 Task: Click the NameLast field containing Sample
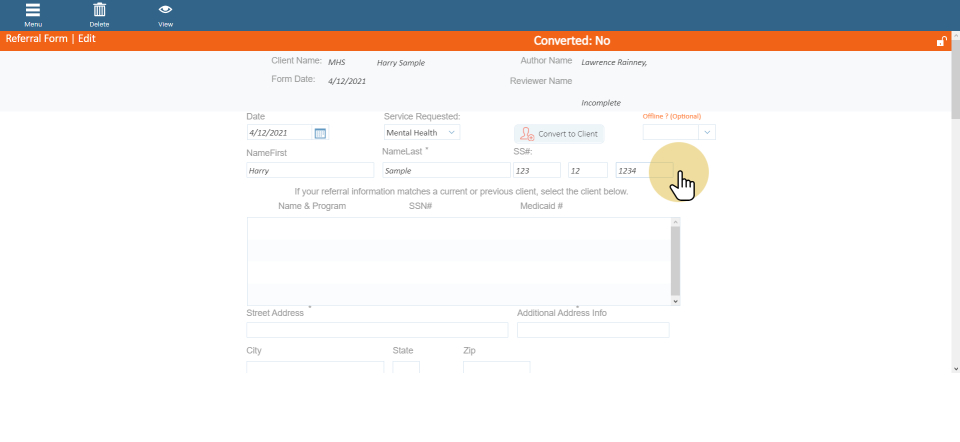[x=445, y=171]
